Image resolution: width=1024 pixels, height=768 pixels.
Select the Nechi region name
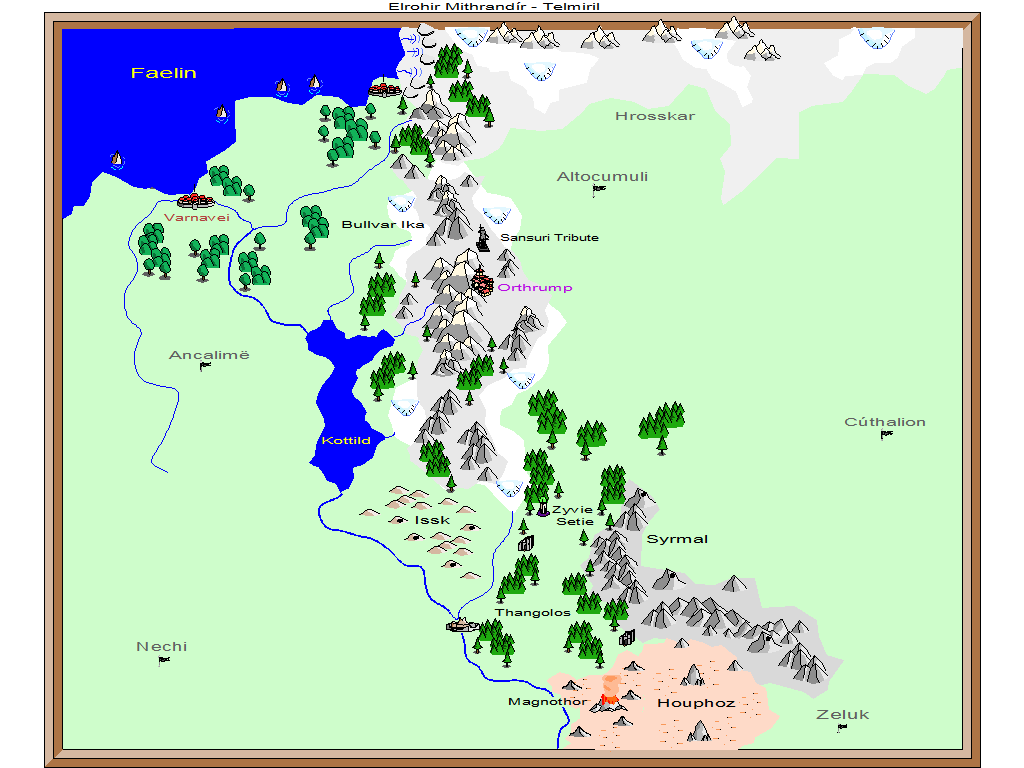(162, 647)
